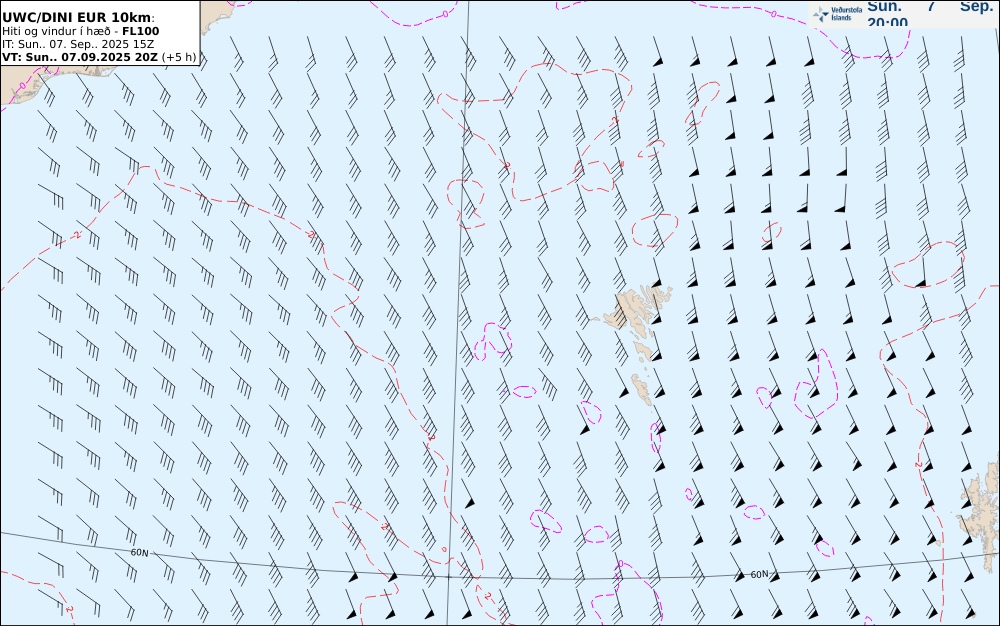
Task: Click the 'Veðurstofa Íslands' logo text
Action: pos(846,14)
